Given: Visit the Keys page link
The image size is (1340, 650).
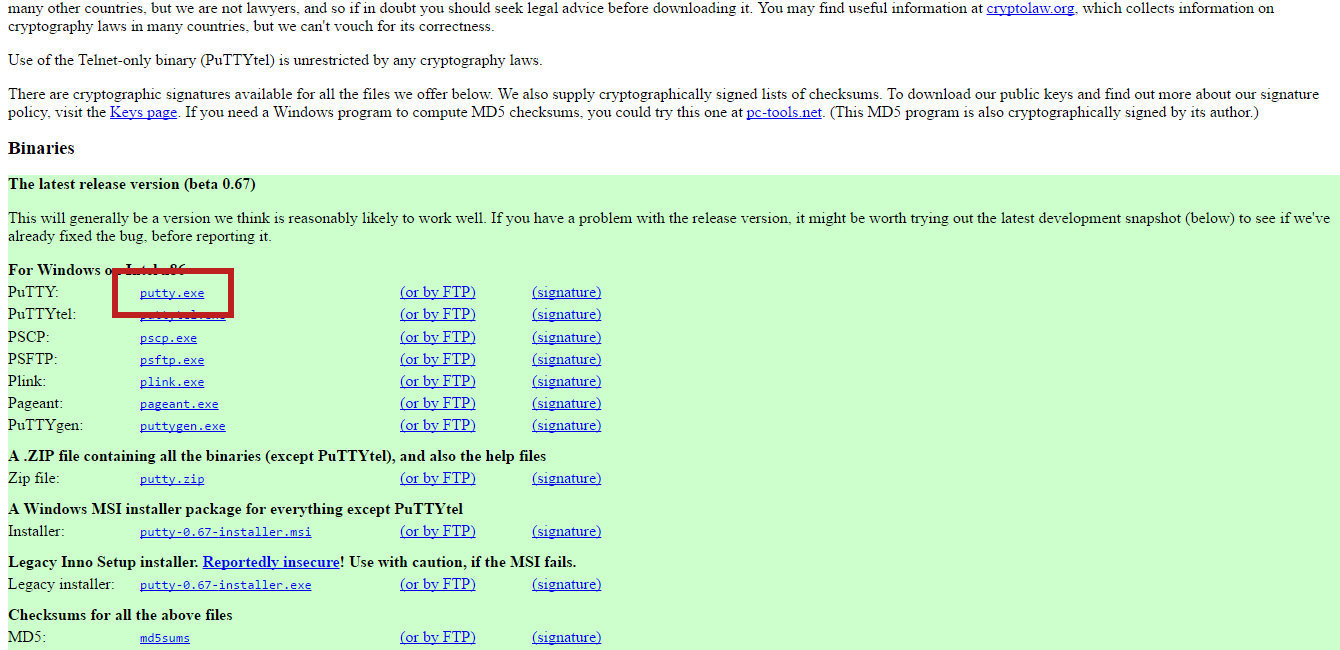Looking at the screenshot, I should [x=144, y=112].
